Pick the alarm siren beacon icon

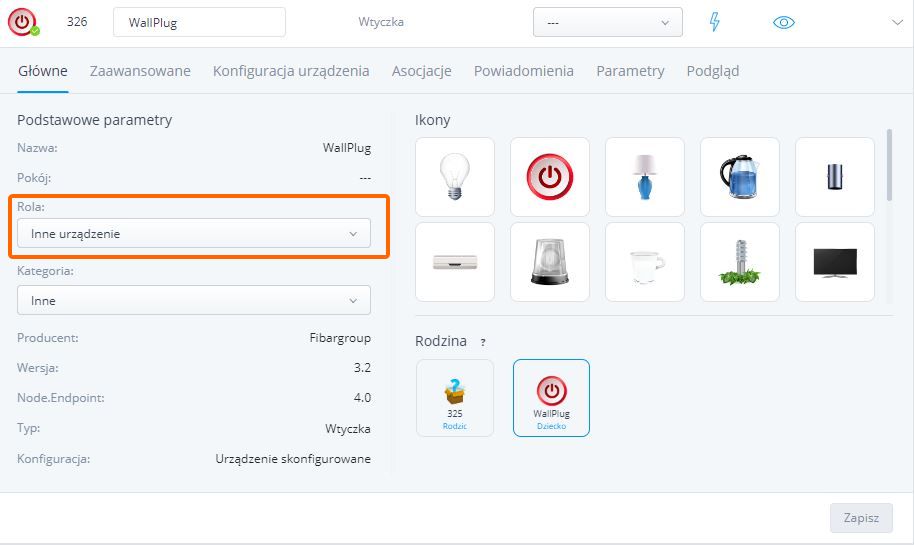pos(549,262)
